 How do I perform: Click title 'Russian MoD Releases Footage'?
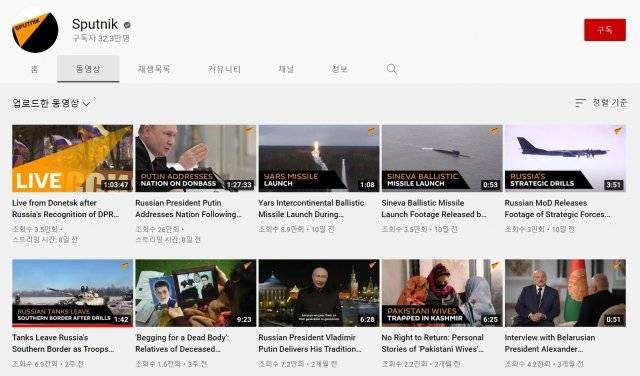pos(558,209)
